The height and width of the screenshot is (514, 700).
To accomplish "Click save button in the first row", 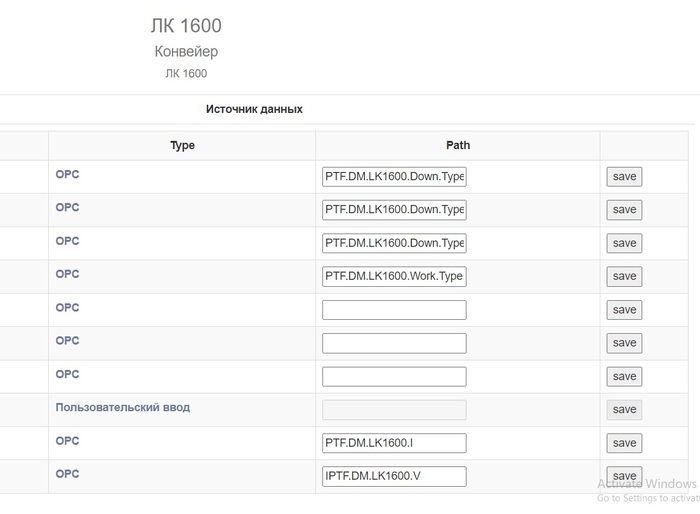I will (624, 177).
